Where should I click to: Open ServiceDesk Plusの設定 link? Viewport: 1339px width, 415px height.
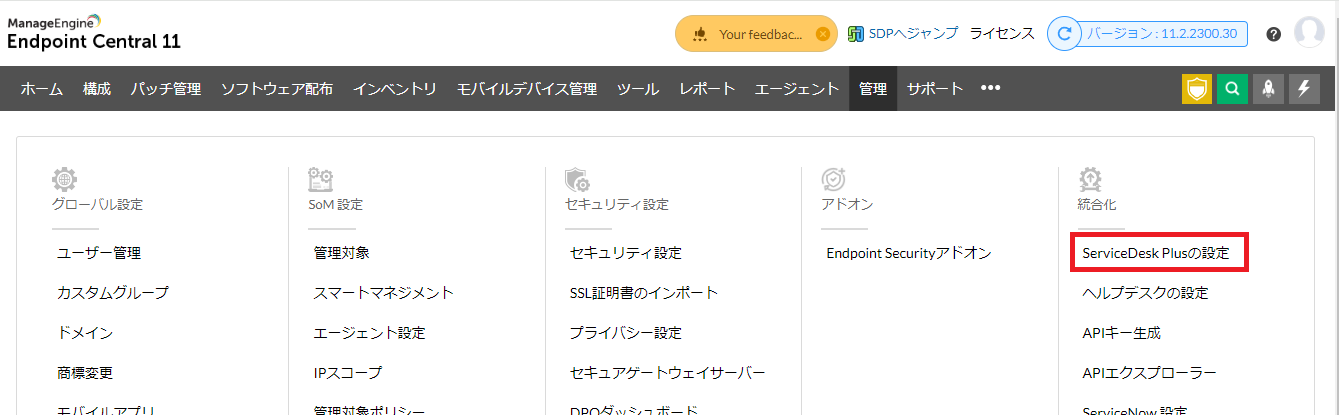pos(1156,253)
